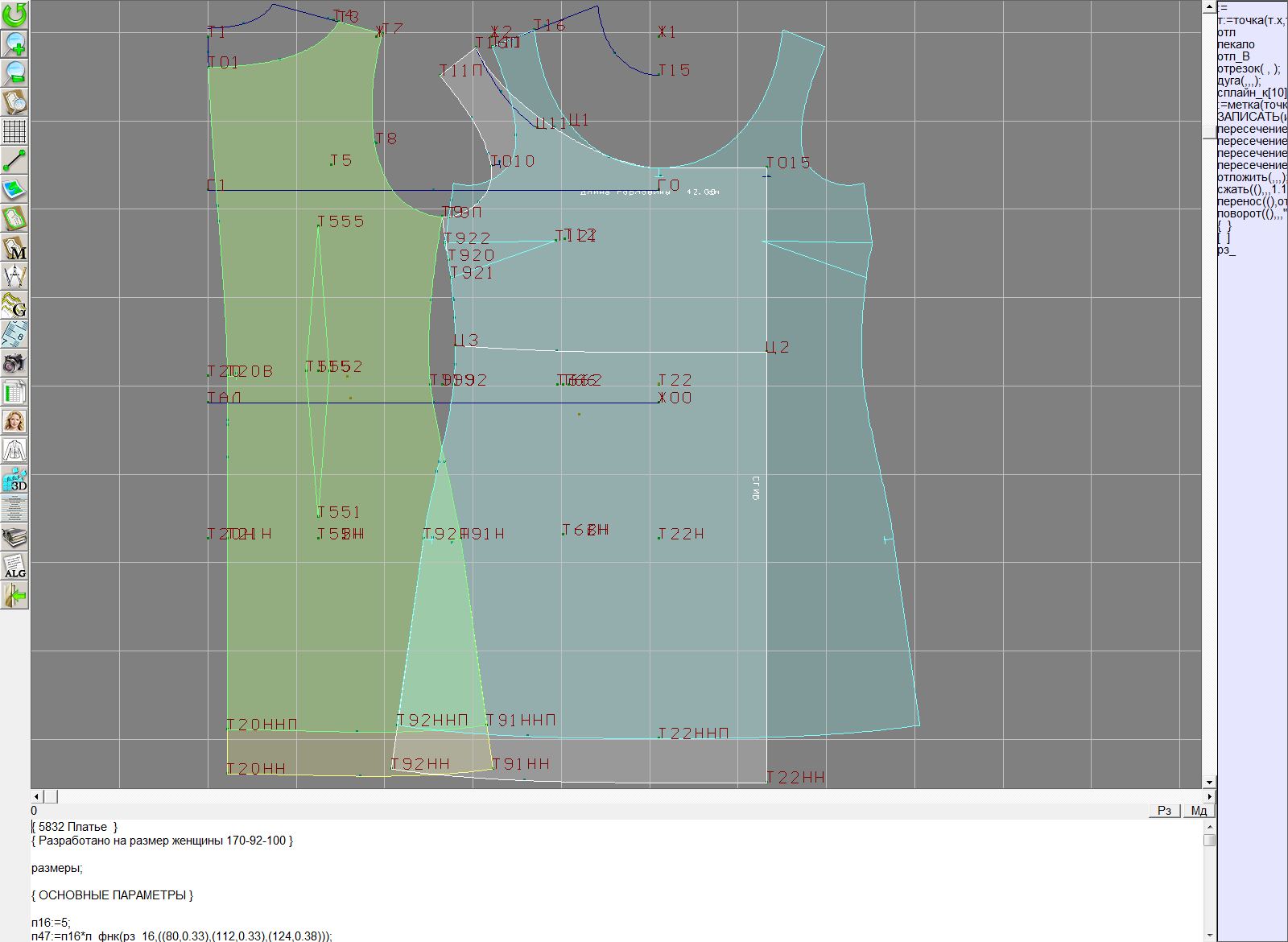The width and height of the screenshot is (1288, 942).
Task: Click the woman's face portrait icon
Action: [x=14, y=421]
